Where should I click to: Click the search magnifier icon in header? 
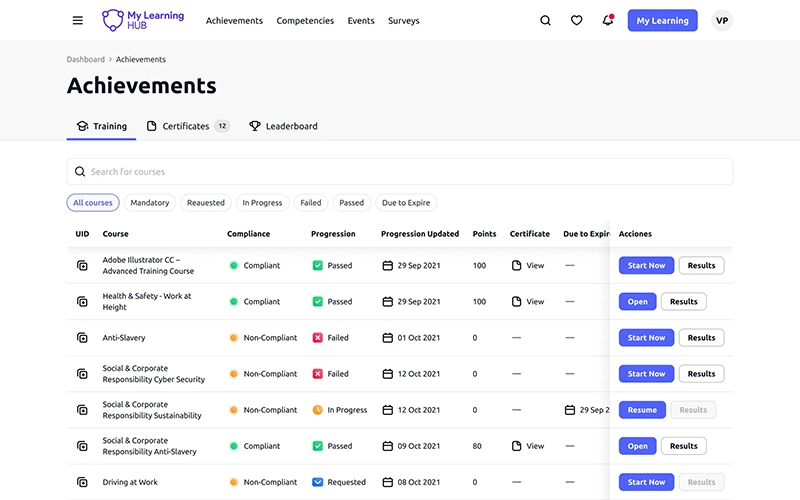(x=545, y=21)
